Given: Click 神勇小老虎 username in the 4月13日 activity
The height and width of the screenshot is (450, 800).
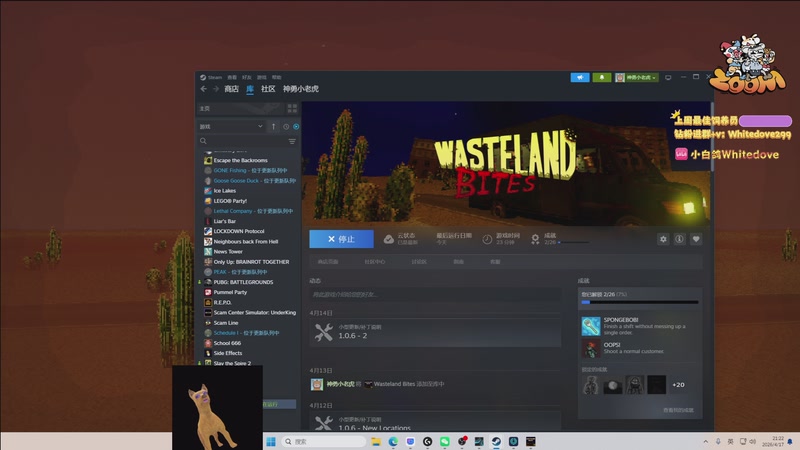Looking at the screenshot, I should pos(340,384).
